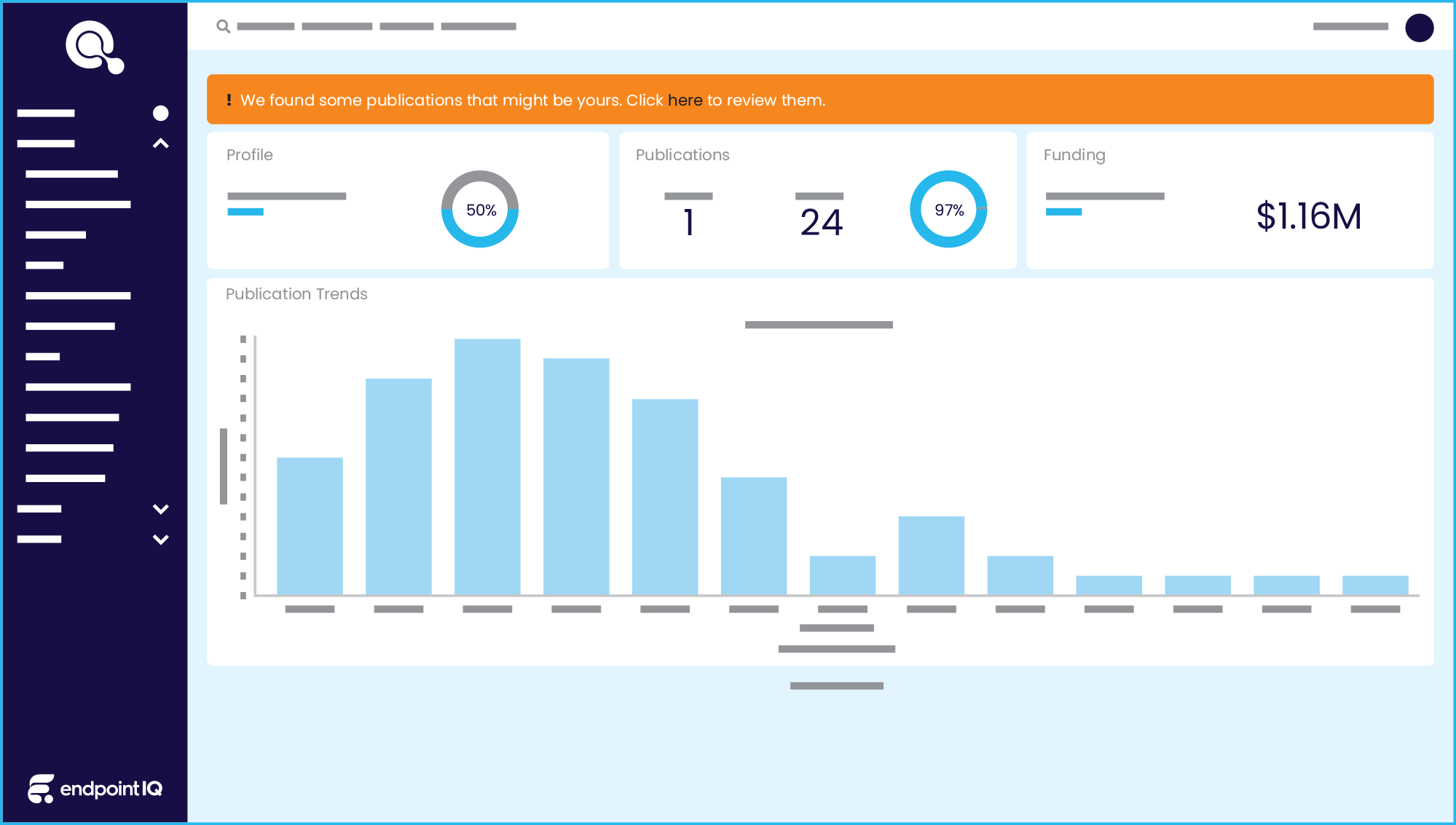Viewport: 1456px width, 825px height.
Task: Click the white dot indicator in sidebar
Action: (161, 113)
